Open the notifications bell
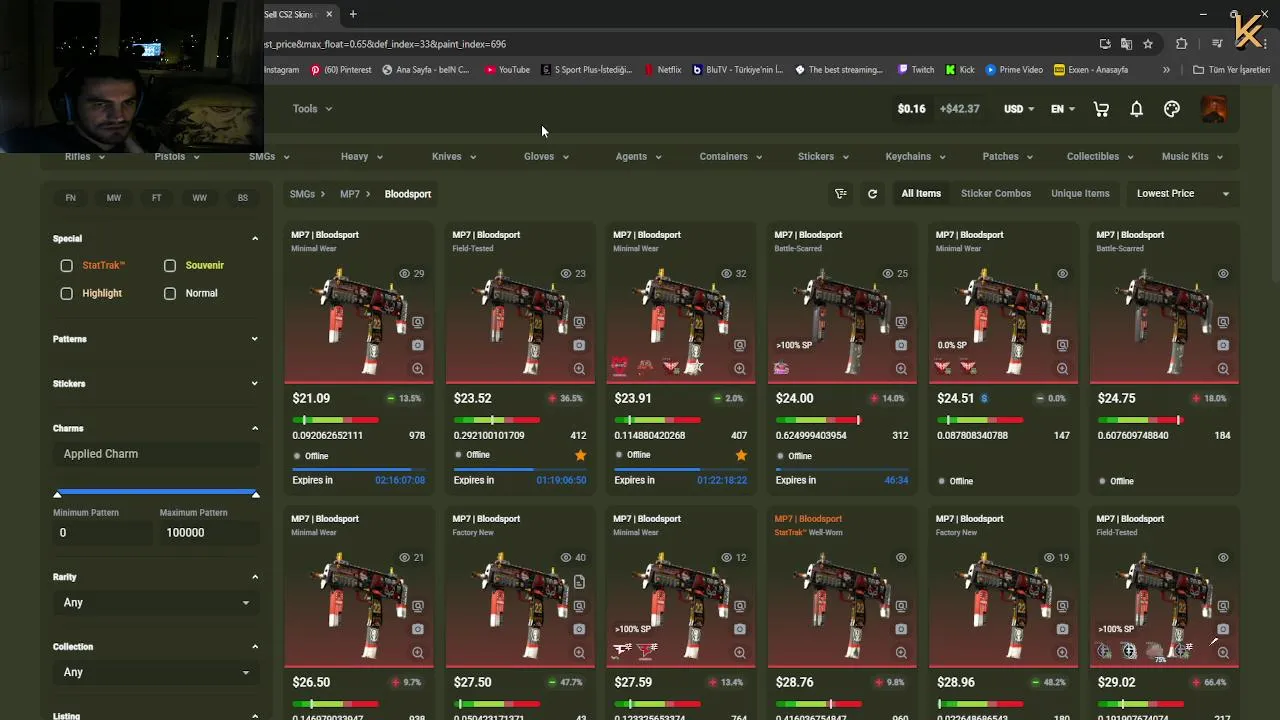This screenshot has height=720, width=1280. click(1136, 109)
